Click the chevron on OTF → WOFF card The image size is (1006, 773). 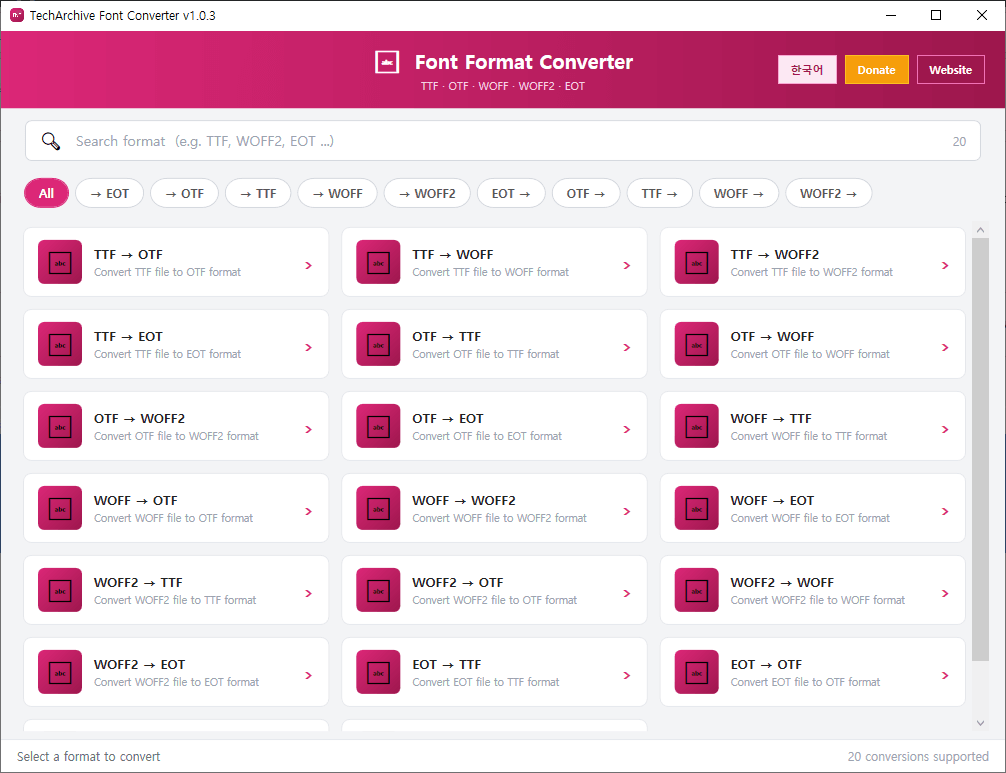pyautogui.click(x=944, y=347)
